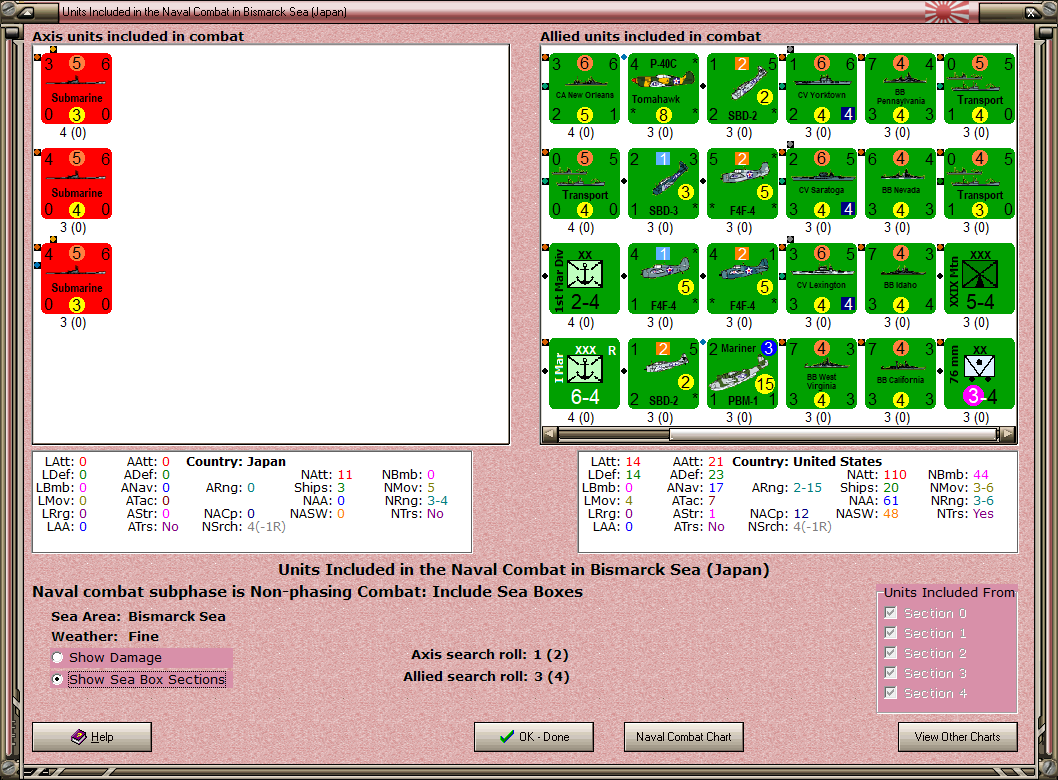Select the CA New Orleans cruiser unit
Image resolution: width=1058 pixels, height=780 pixels.
584,89
